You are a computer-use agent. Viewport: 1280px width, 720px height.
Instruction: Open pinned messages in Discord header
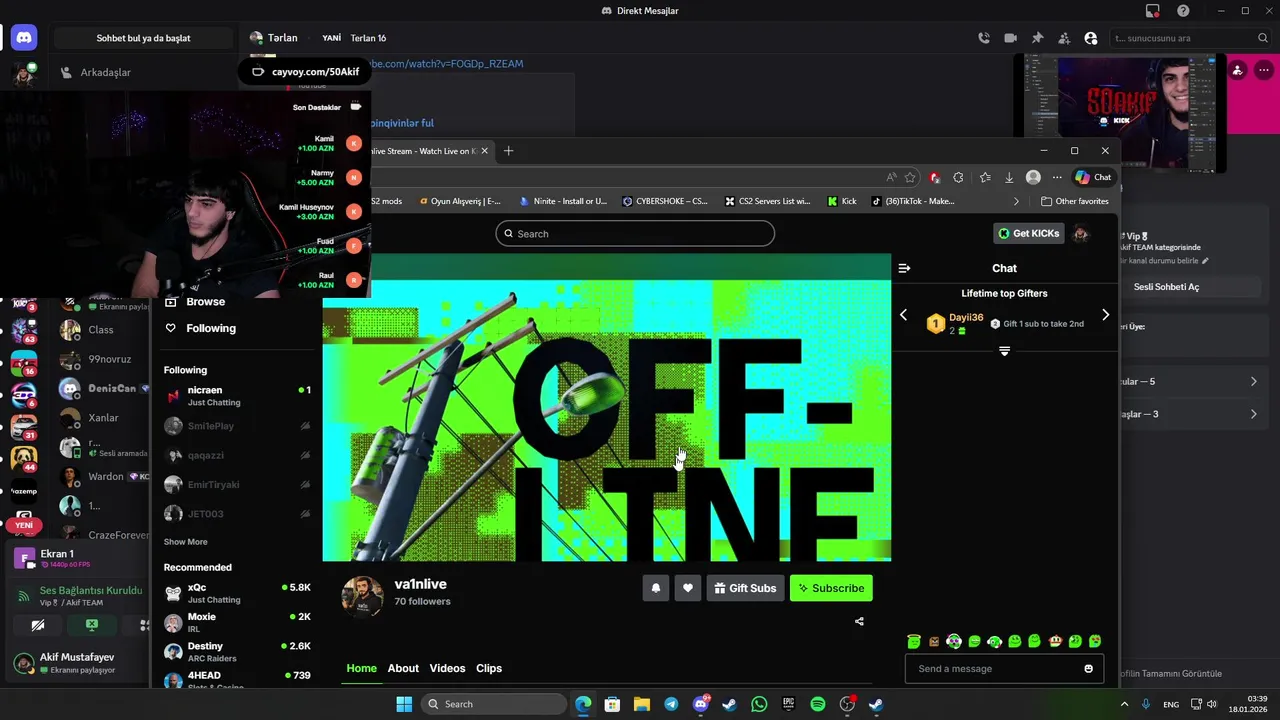point(1037,38)
